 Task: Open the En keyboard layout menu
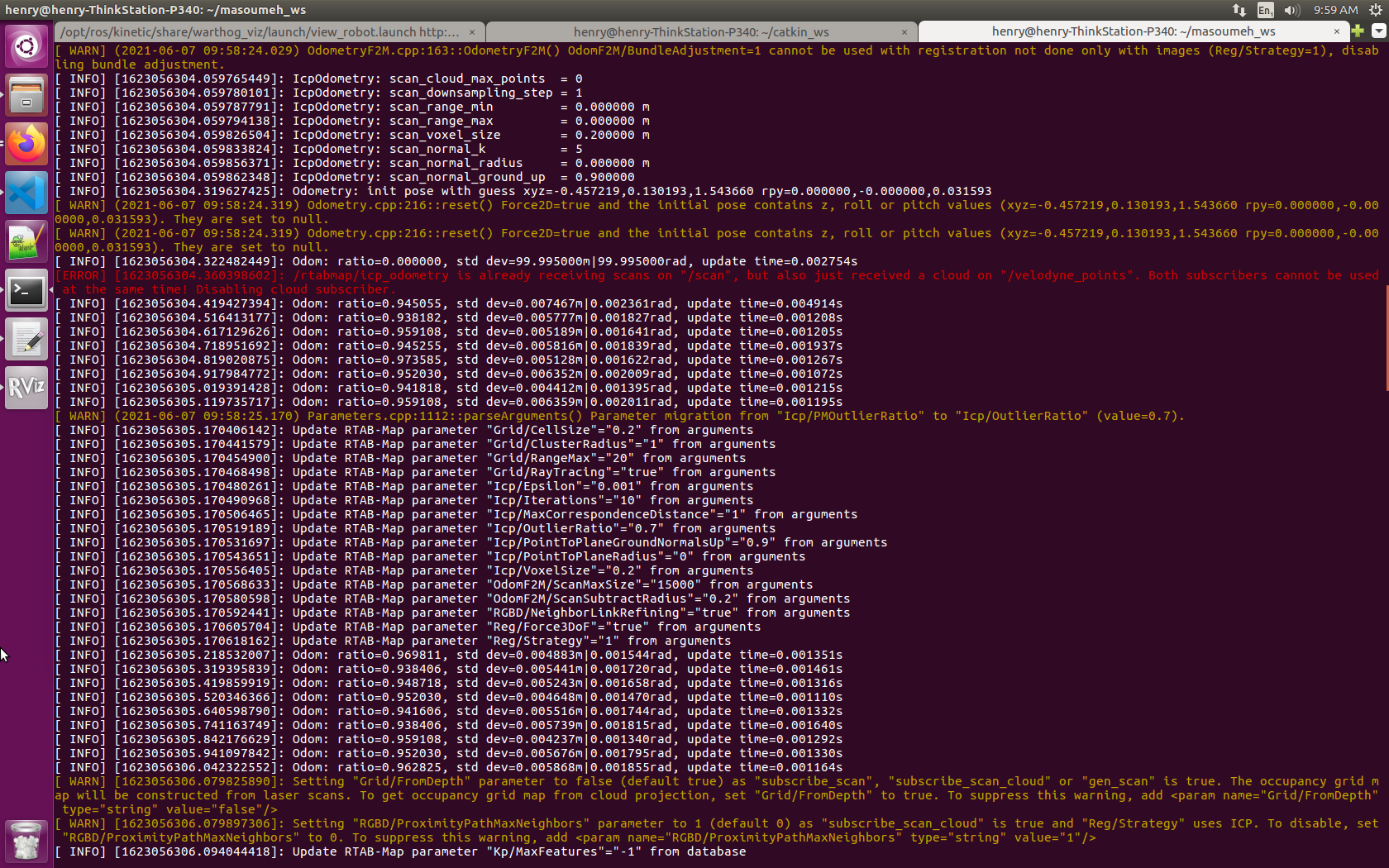click(x=1265, y=10)
